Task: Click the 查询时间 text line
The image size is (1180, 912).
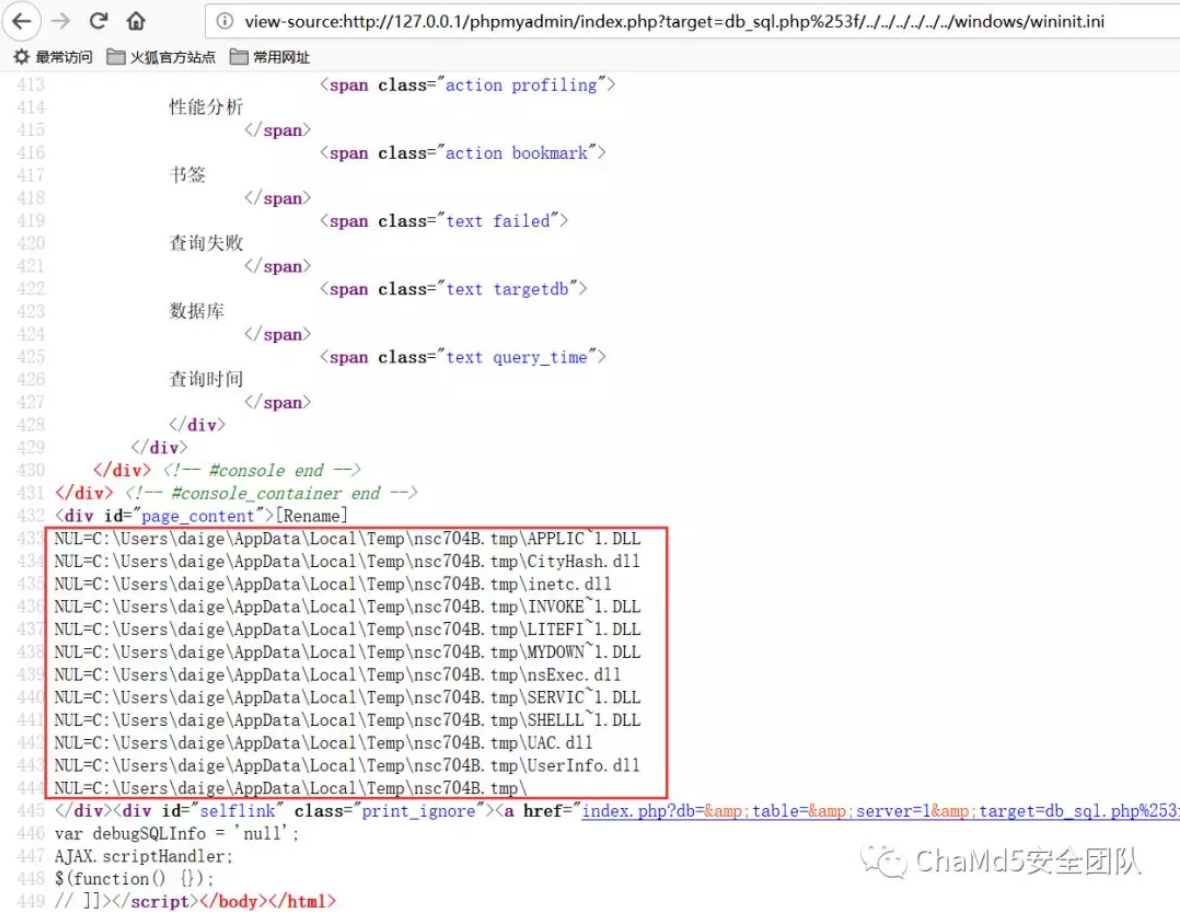Action: point(206,379)
